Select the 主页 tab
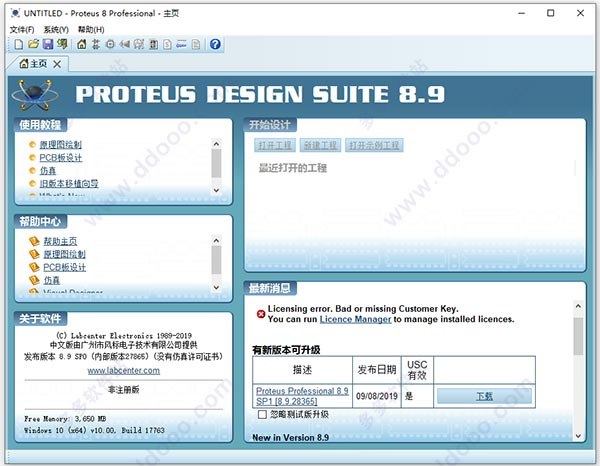 point(38,64)
